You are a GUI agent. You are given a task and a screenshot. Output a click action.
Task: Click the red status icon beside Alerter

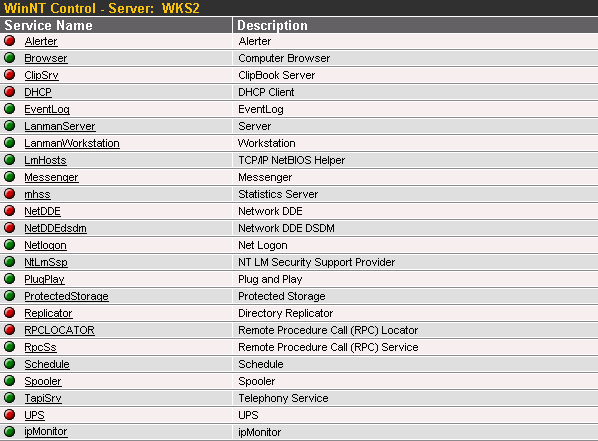click(10, 40)
